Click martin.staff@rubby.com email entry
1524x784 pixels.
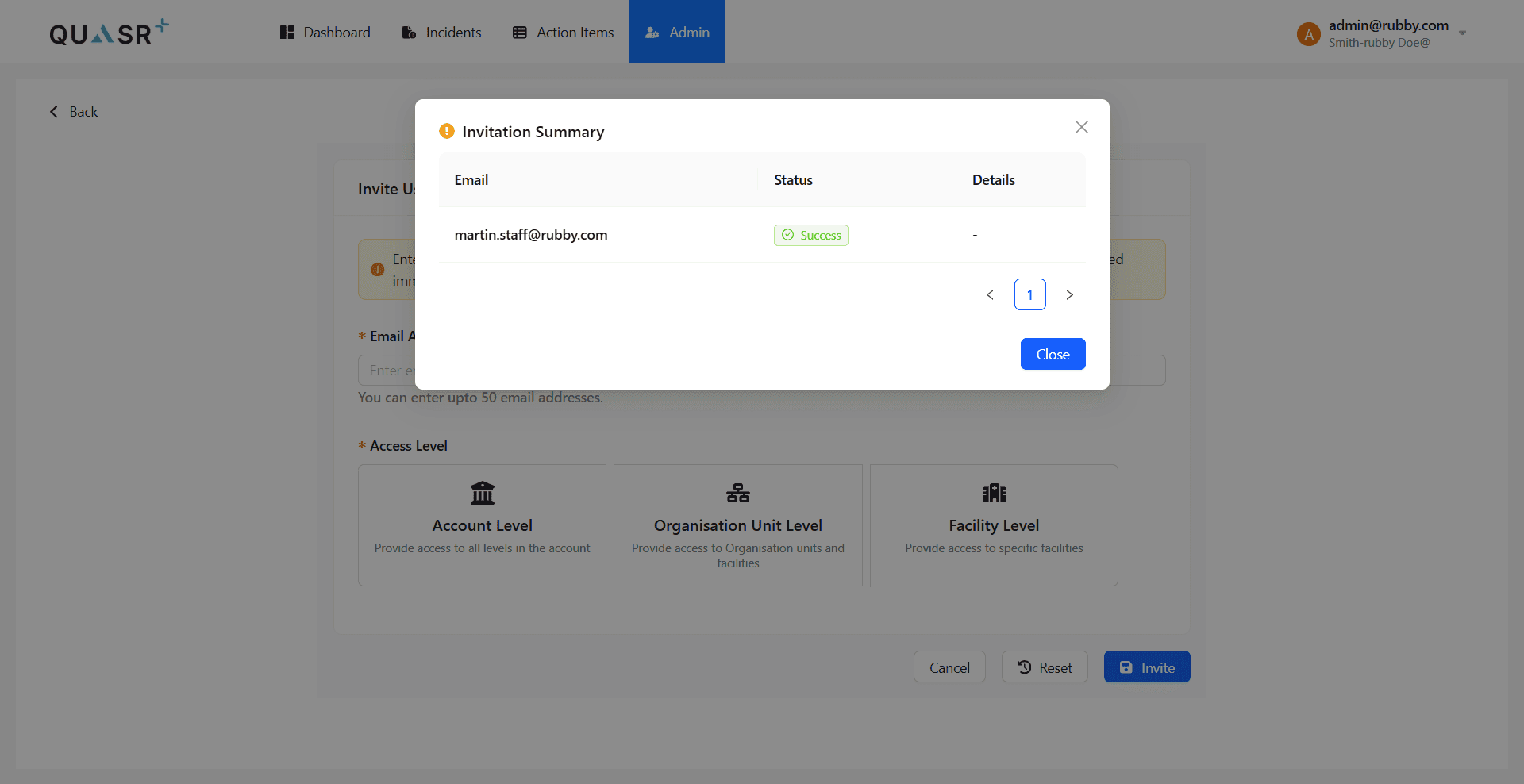pos(531,235)
